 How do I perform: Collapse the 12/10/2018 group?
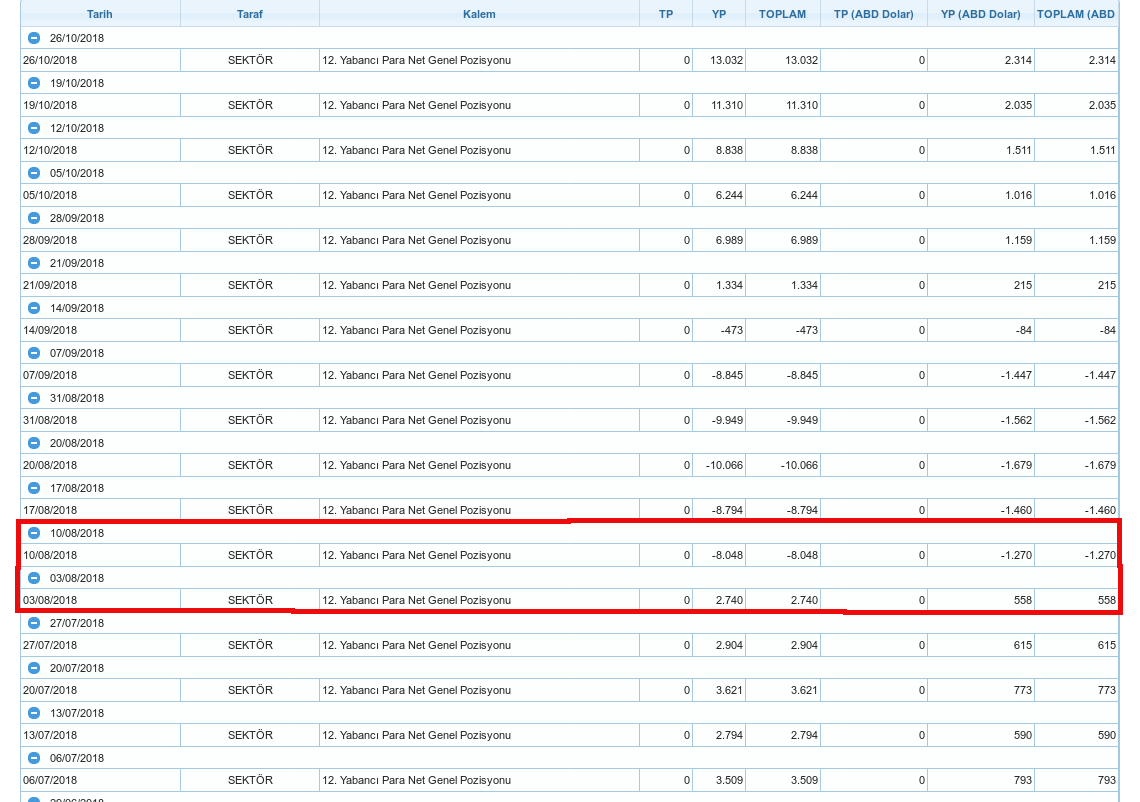[33, 128]
